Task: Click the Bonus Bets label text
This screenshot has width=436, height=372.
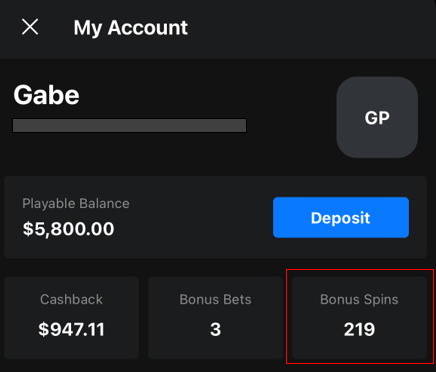Action: point(215,299)
